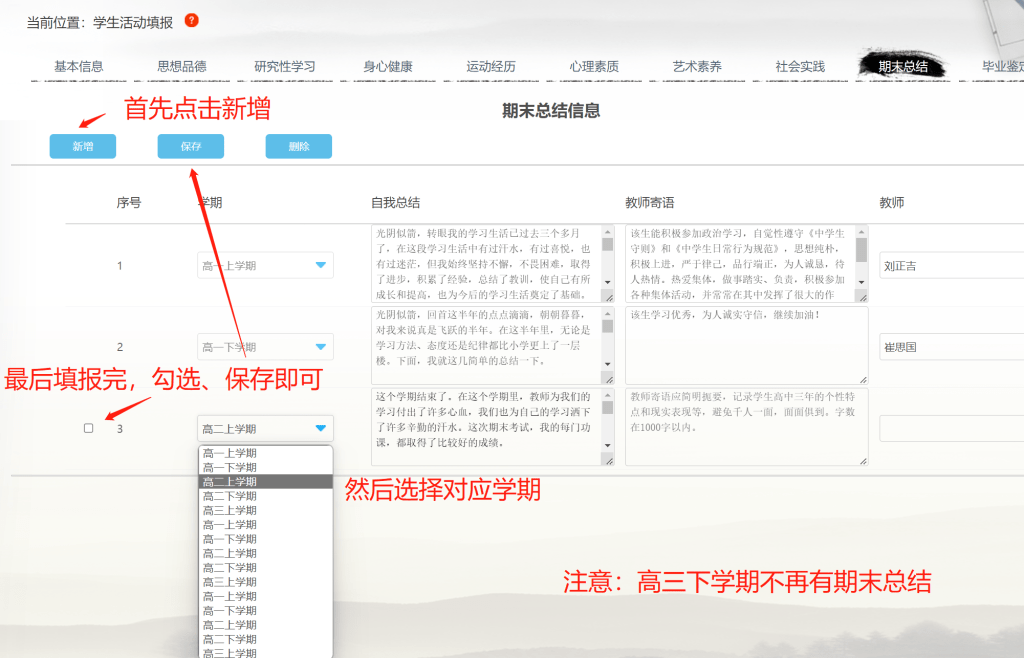The width and height of the screenshot is (1024, 658).
Task: Click the orange help question mark icon
Action: pos(192,20)
